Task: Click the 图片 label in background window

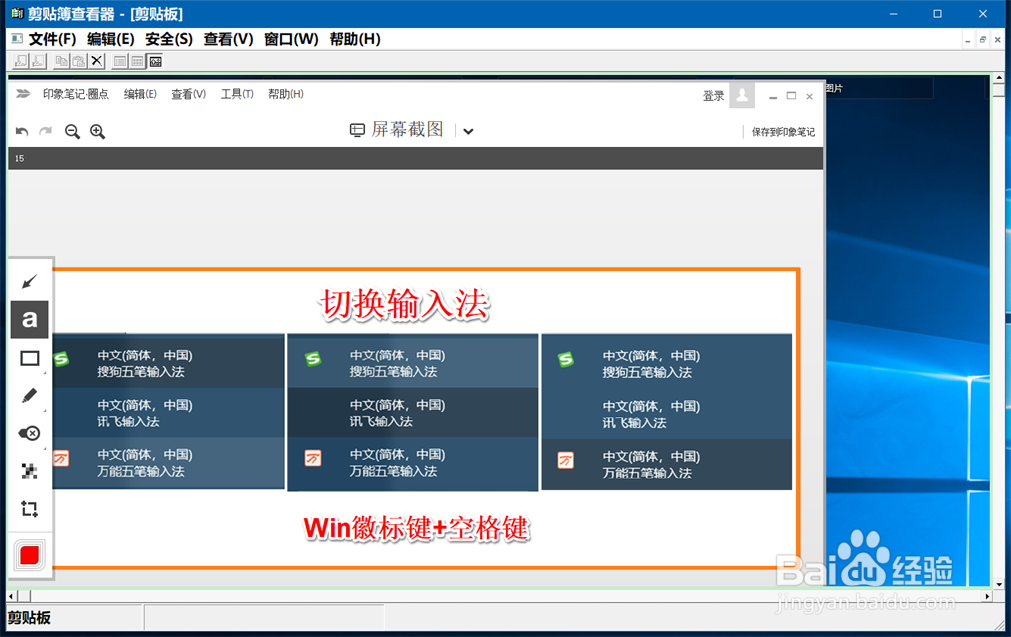Action: click(834, 88)
